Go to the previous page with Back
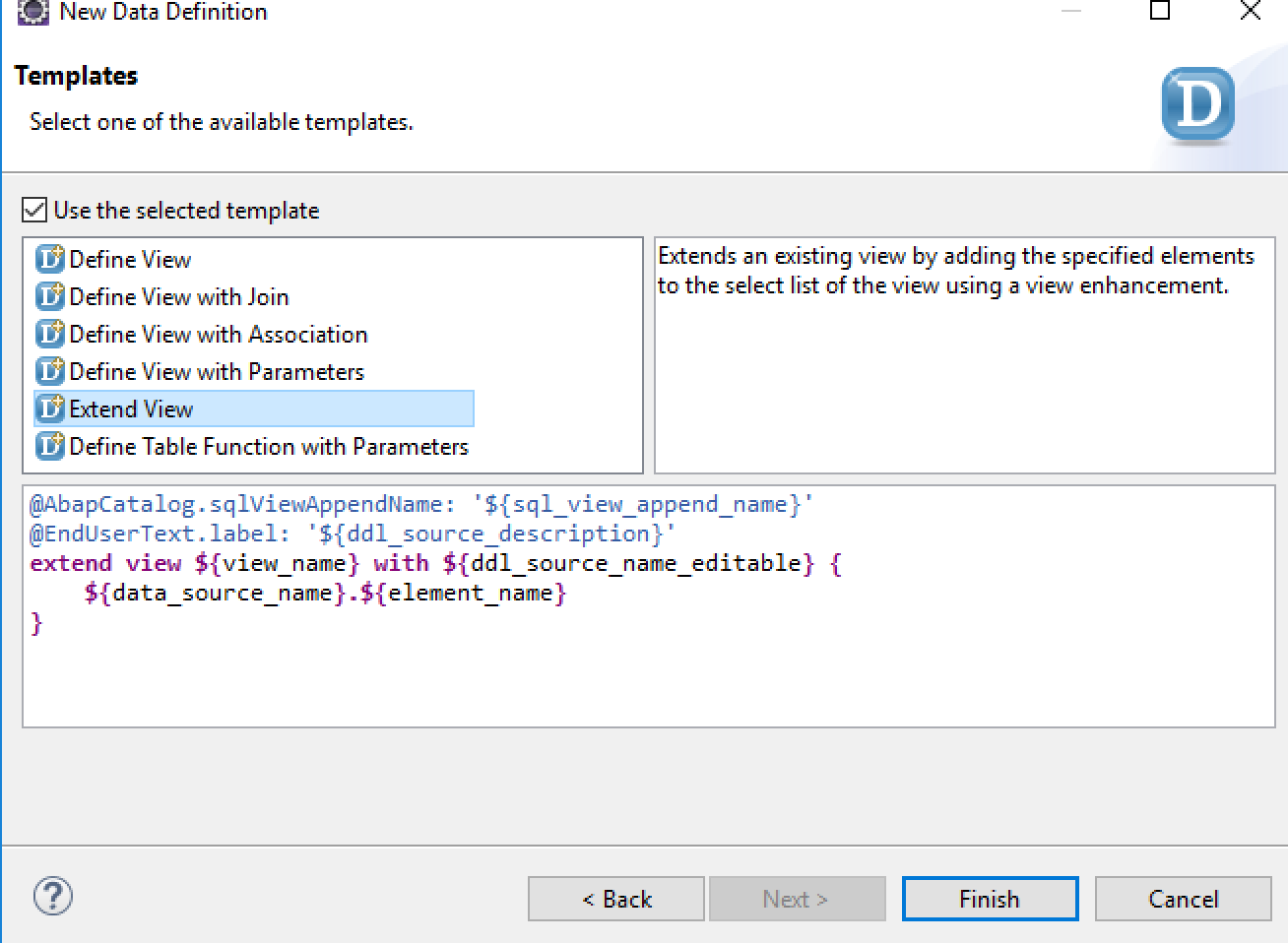This screenshot has width=1288, height=943. [616, 899]
